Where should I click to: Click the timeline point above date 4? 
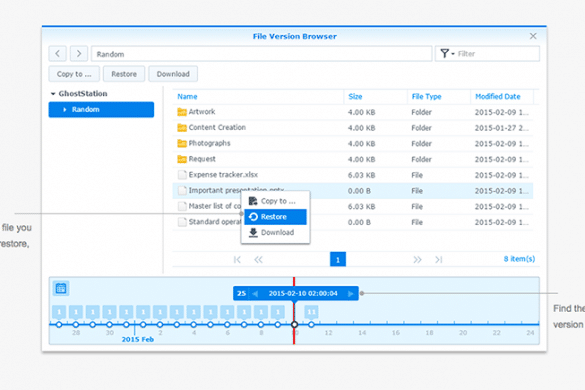coord(194,325)
